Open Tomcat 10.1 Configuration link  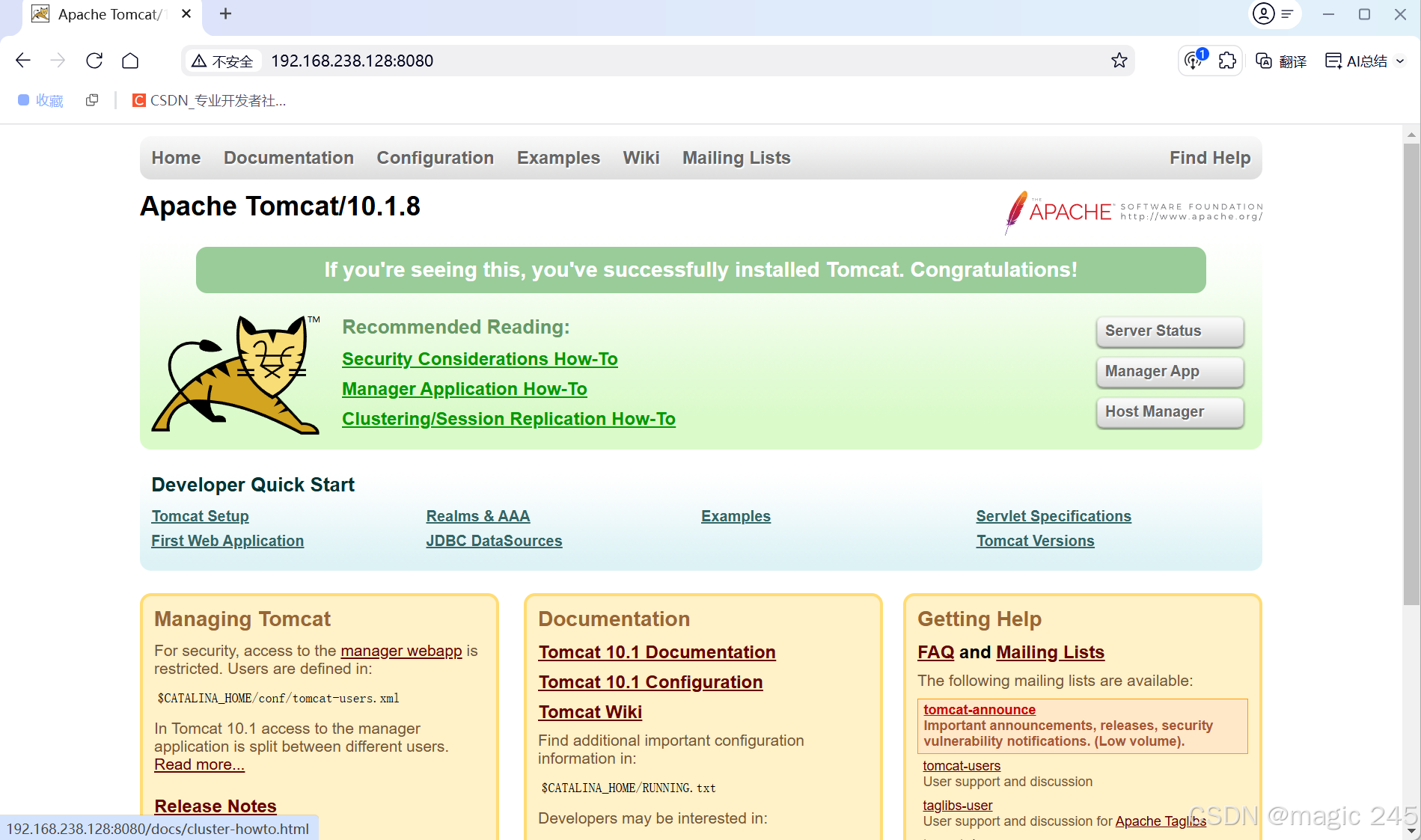651,682
